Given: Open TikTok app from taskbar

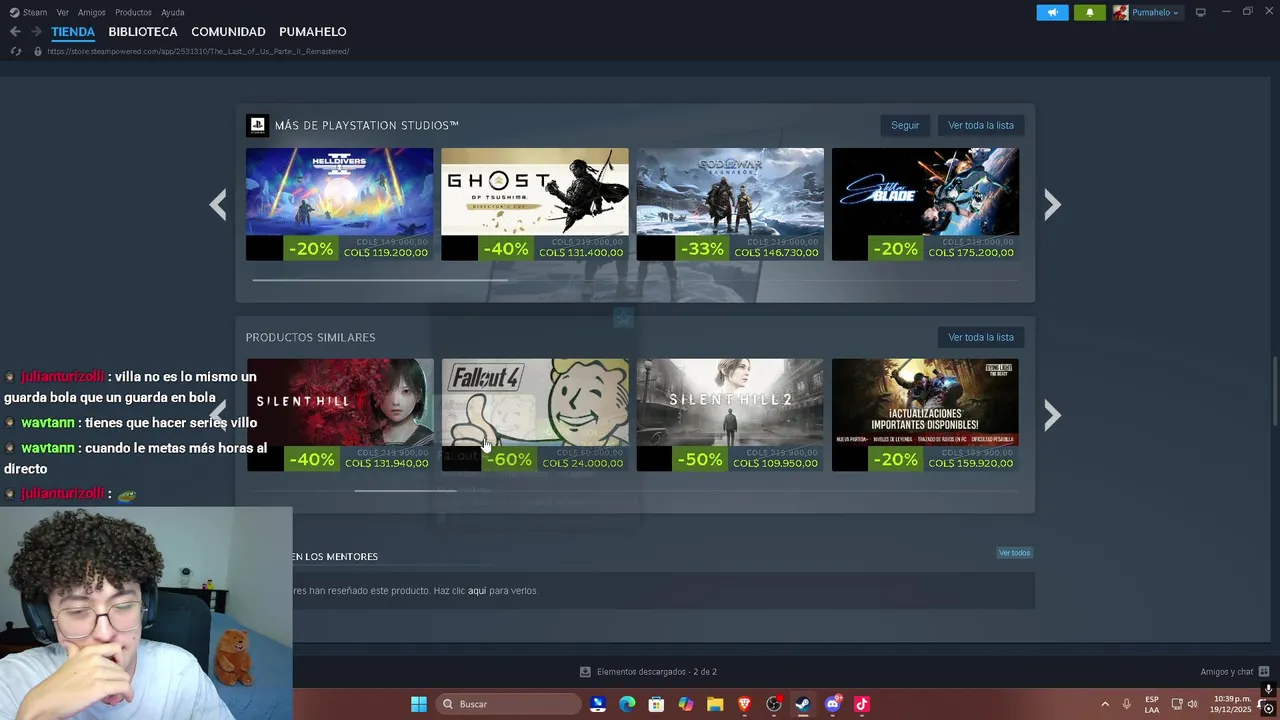Looking at the screenshot, I should [862, 704].
